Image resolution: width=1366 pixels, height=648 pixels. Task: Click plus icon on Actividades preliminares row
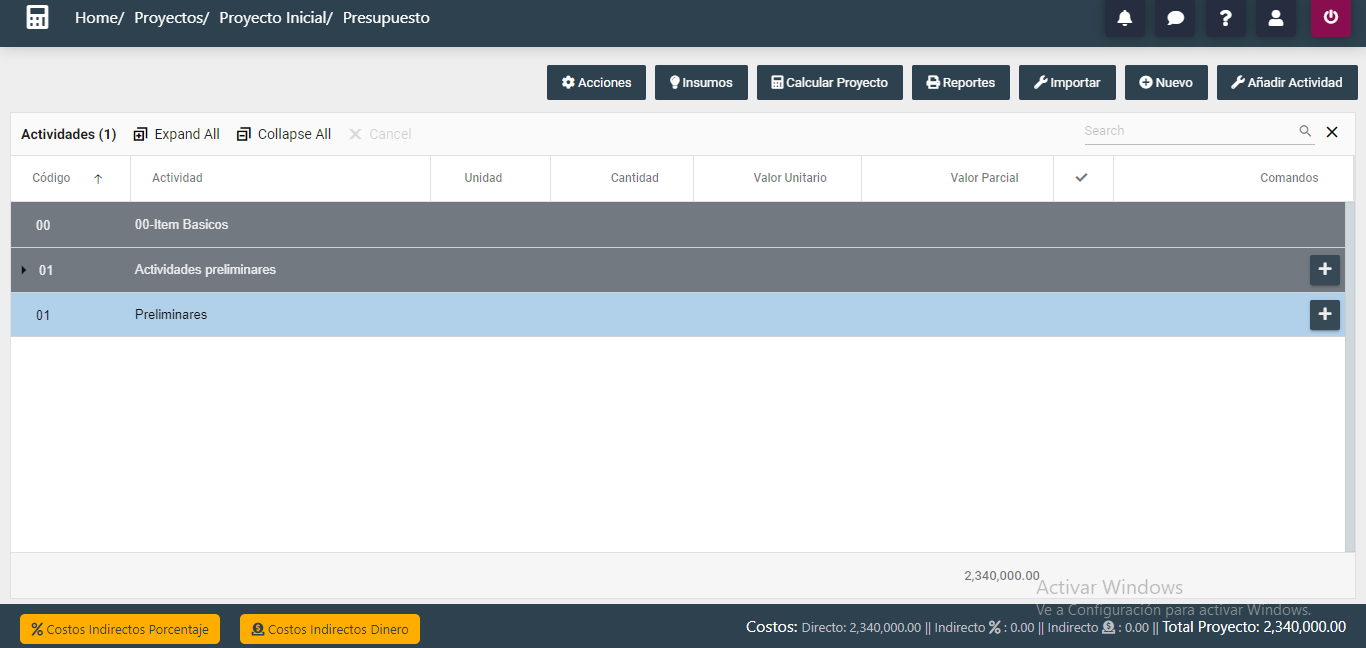pyautogui.click(x=1325, y=270)
